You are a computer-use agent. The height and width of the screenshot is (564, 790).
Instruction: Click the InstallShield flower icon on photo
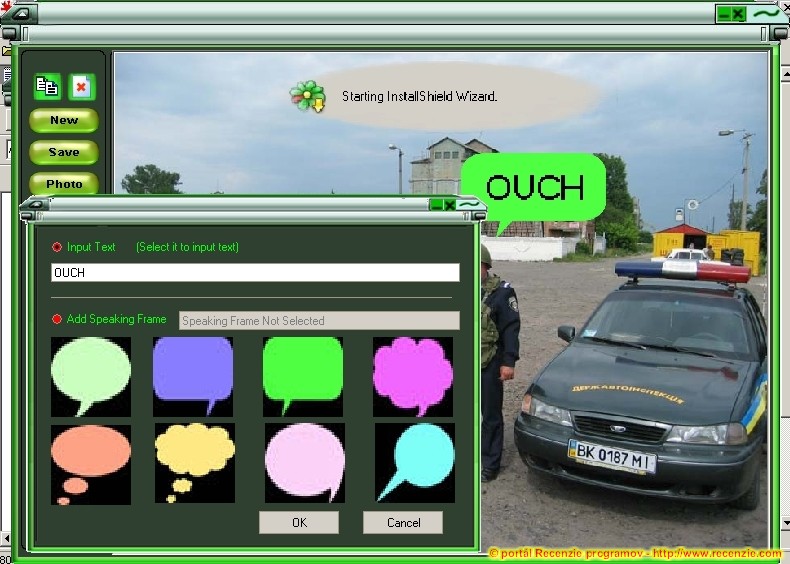coord(307,96)
